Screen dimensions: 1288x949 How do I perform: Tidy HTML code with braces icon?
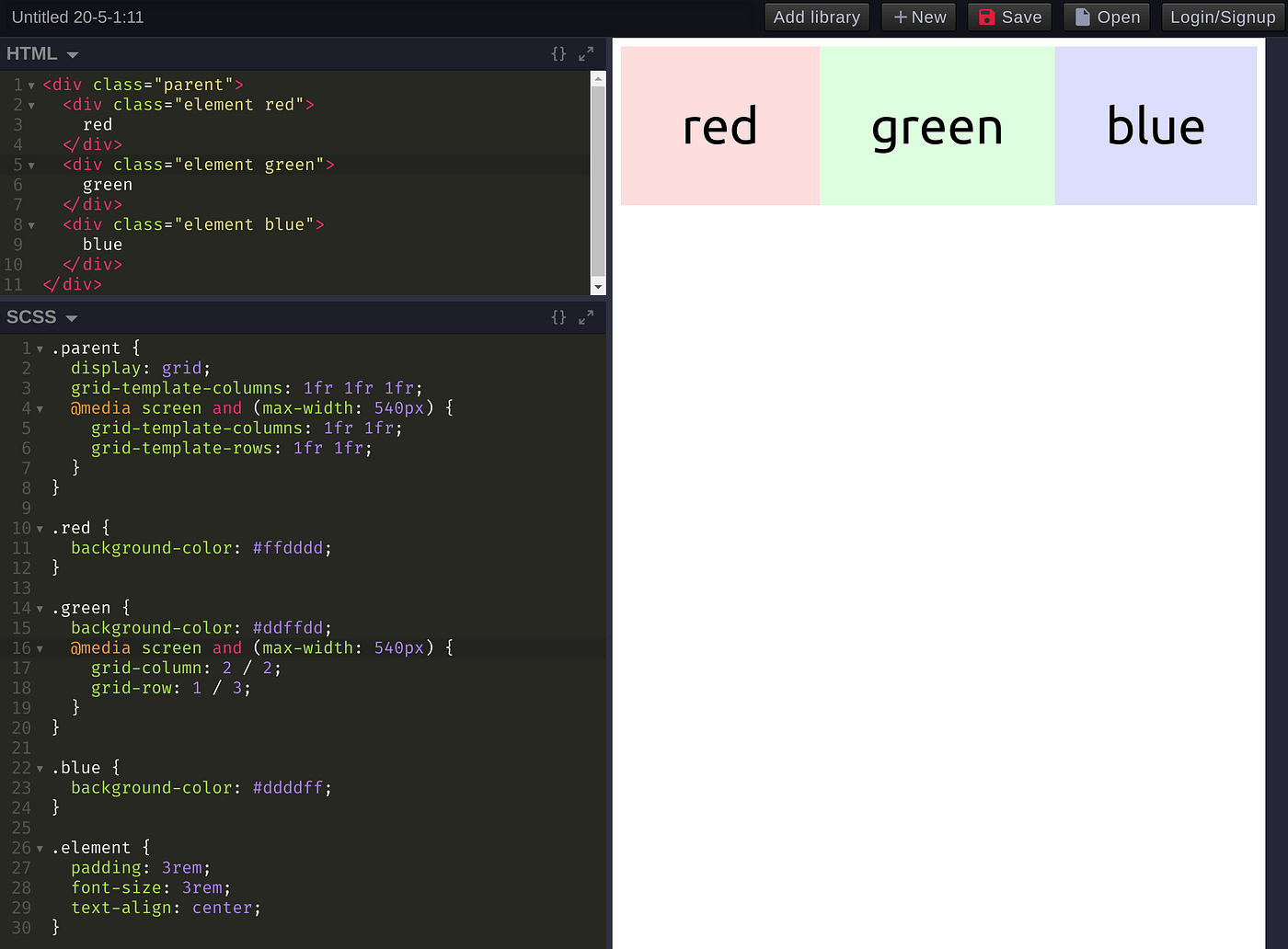pyautogui.click(x=558, y=54)
